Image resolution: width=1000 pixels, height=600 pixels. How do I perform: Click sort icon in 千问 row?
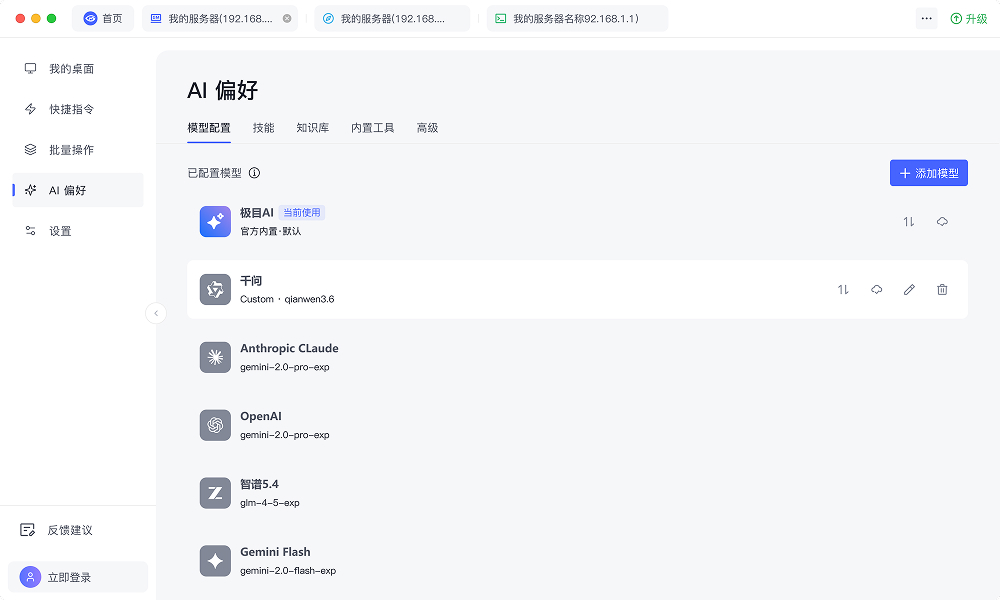[843, 289]
